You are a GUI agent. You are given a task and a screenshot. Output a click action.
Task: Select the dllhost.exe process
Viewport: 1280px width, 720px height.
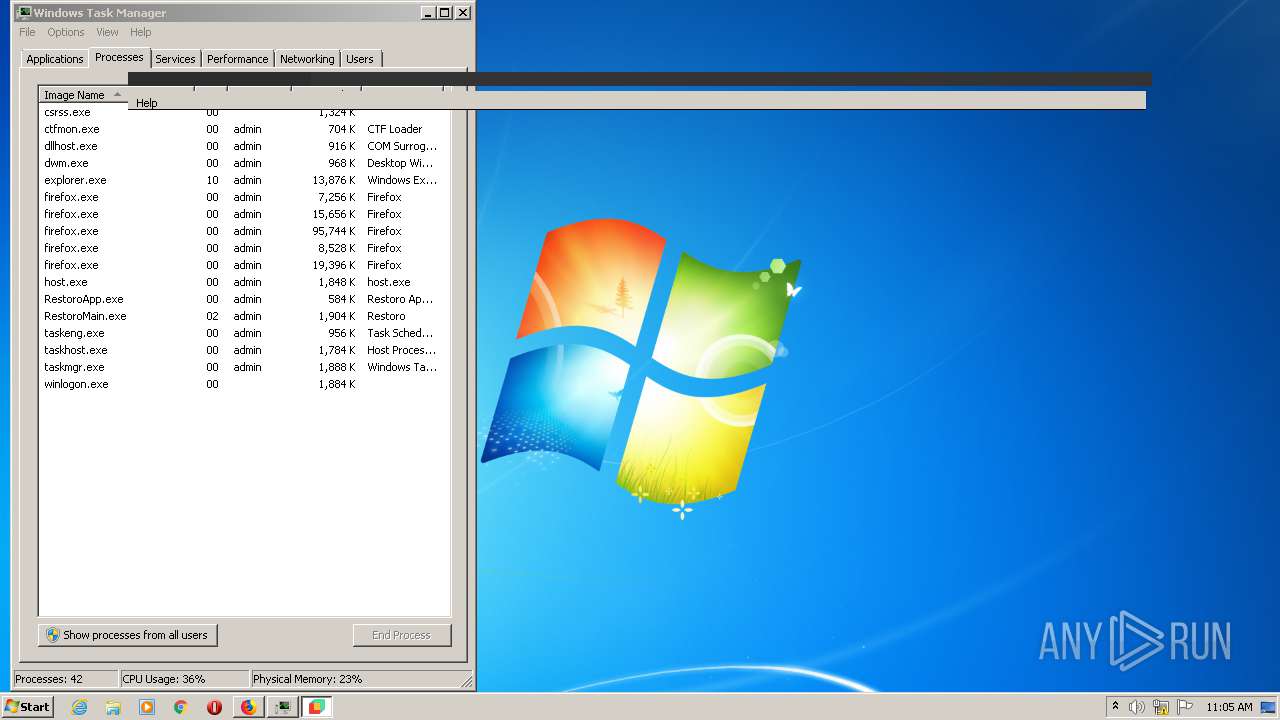245,146
